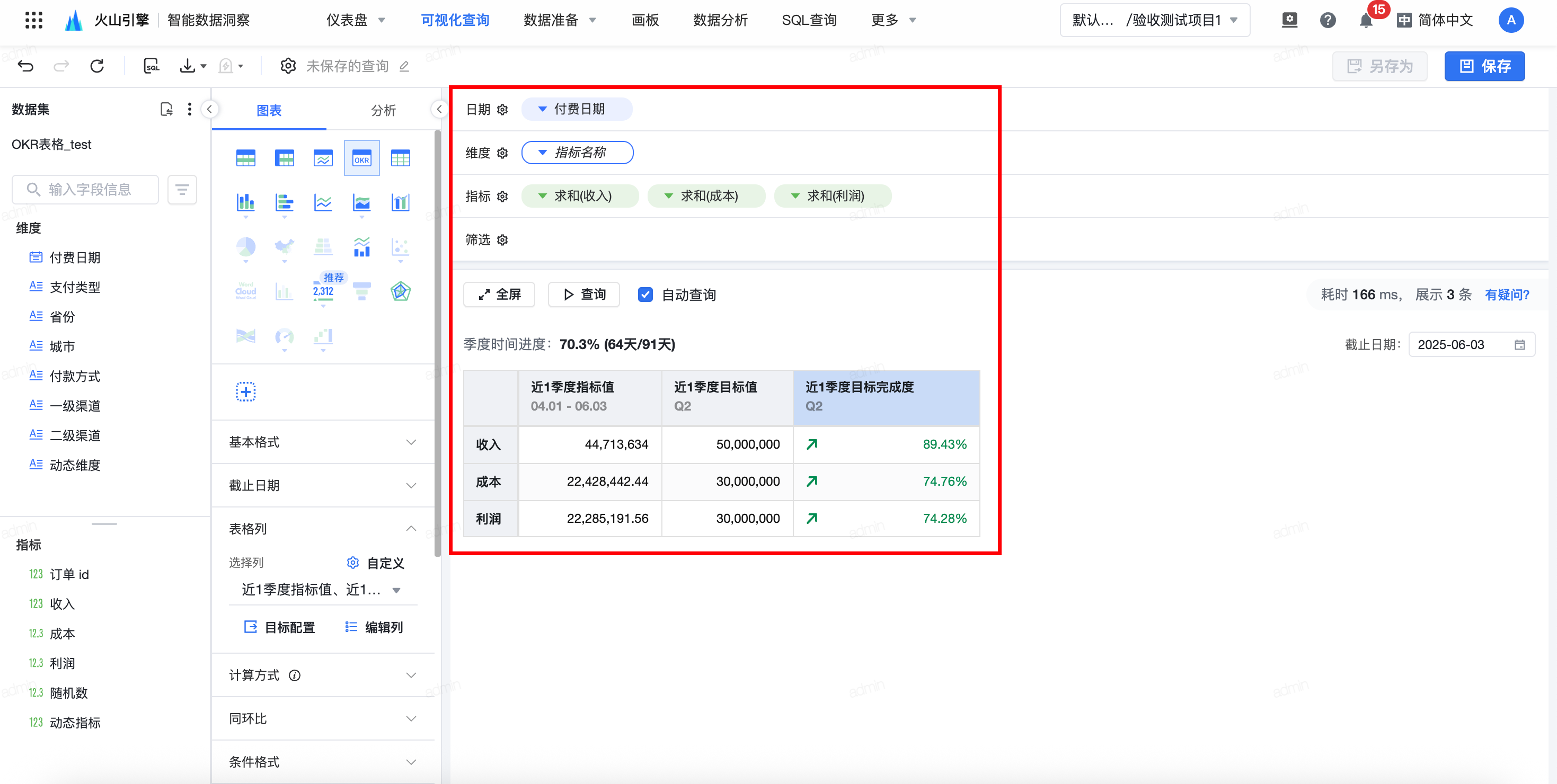Click the 89.43% completion cell
Image resolution: width=1557 pixels, height=784 pixels.
[886, 444]
